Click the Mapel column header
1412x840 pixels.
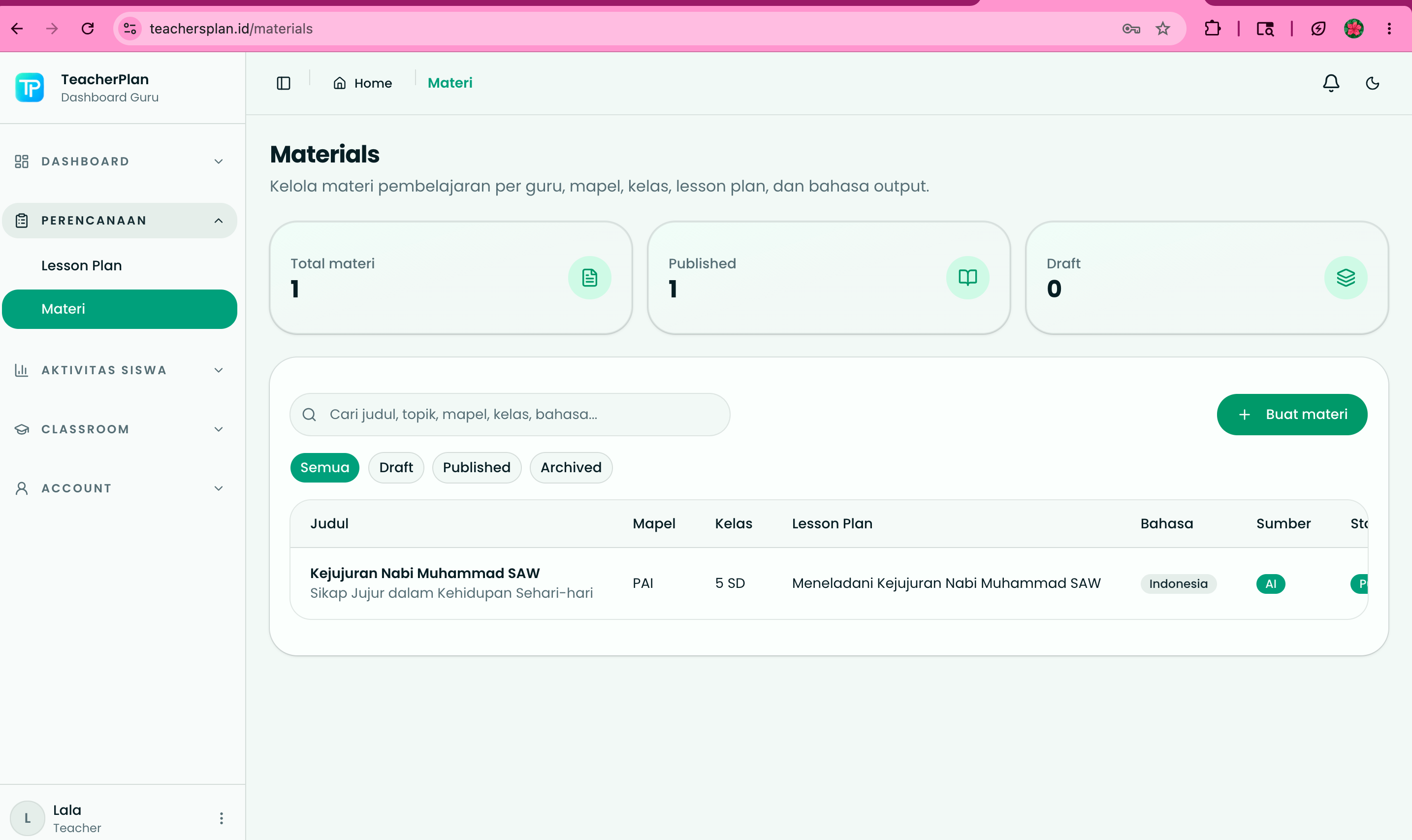654,523
